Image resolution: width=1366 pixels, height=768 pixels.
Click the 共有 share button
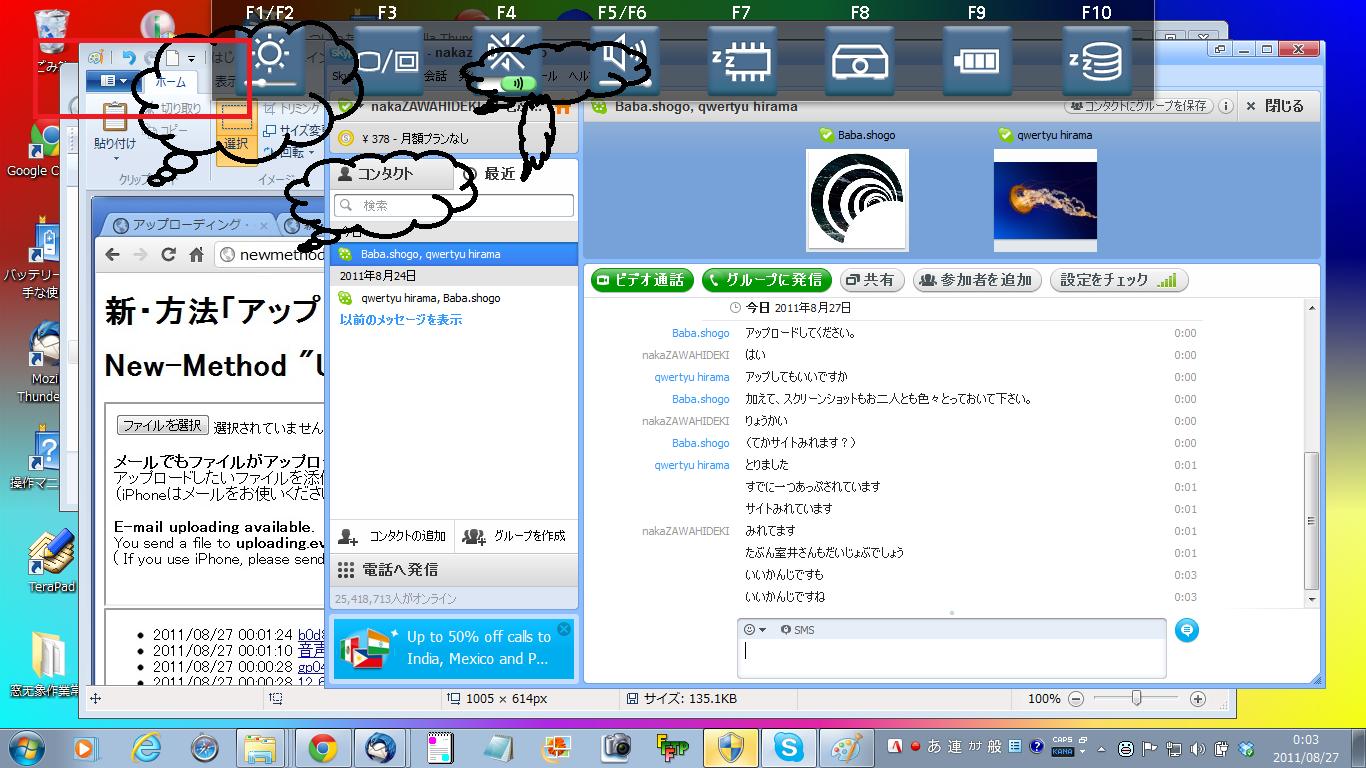(872, 280)
